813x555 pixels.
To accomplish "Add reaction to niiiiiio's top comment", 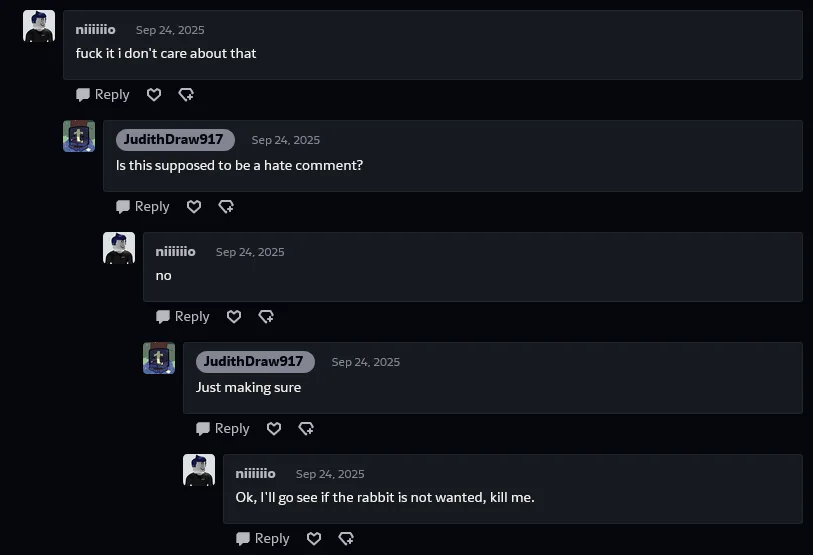I will click(x=186, y=95).
